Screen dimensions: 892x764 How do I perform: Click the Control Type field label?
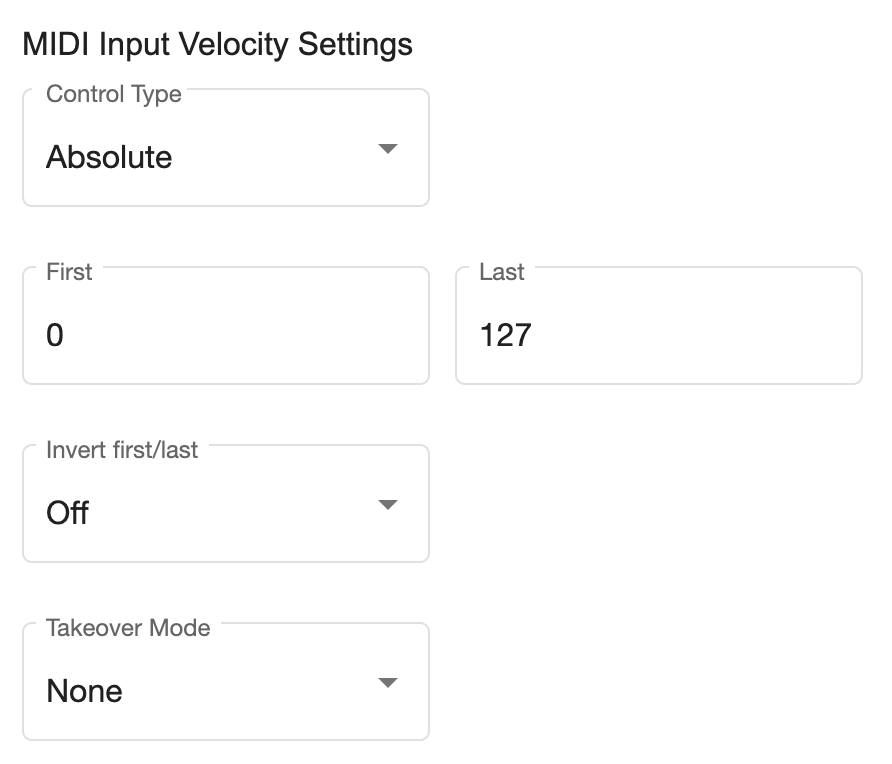[x=114, y=95]
